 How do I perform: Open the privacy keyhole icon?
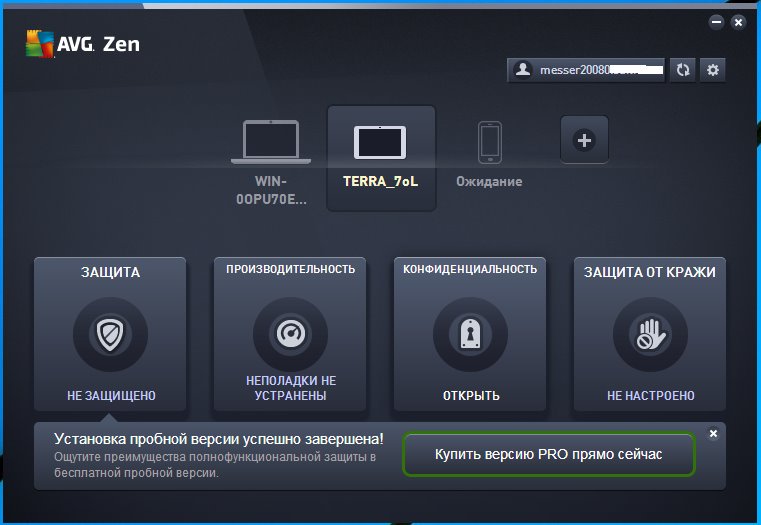470,334
